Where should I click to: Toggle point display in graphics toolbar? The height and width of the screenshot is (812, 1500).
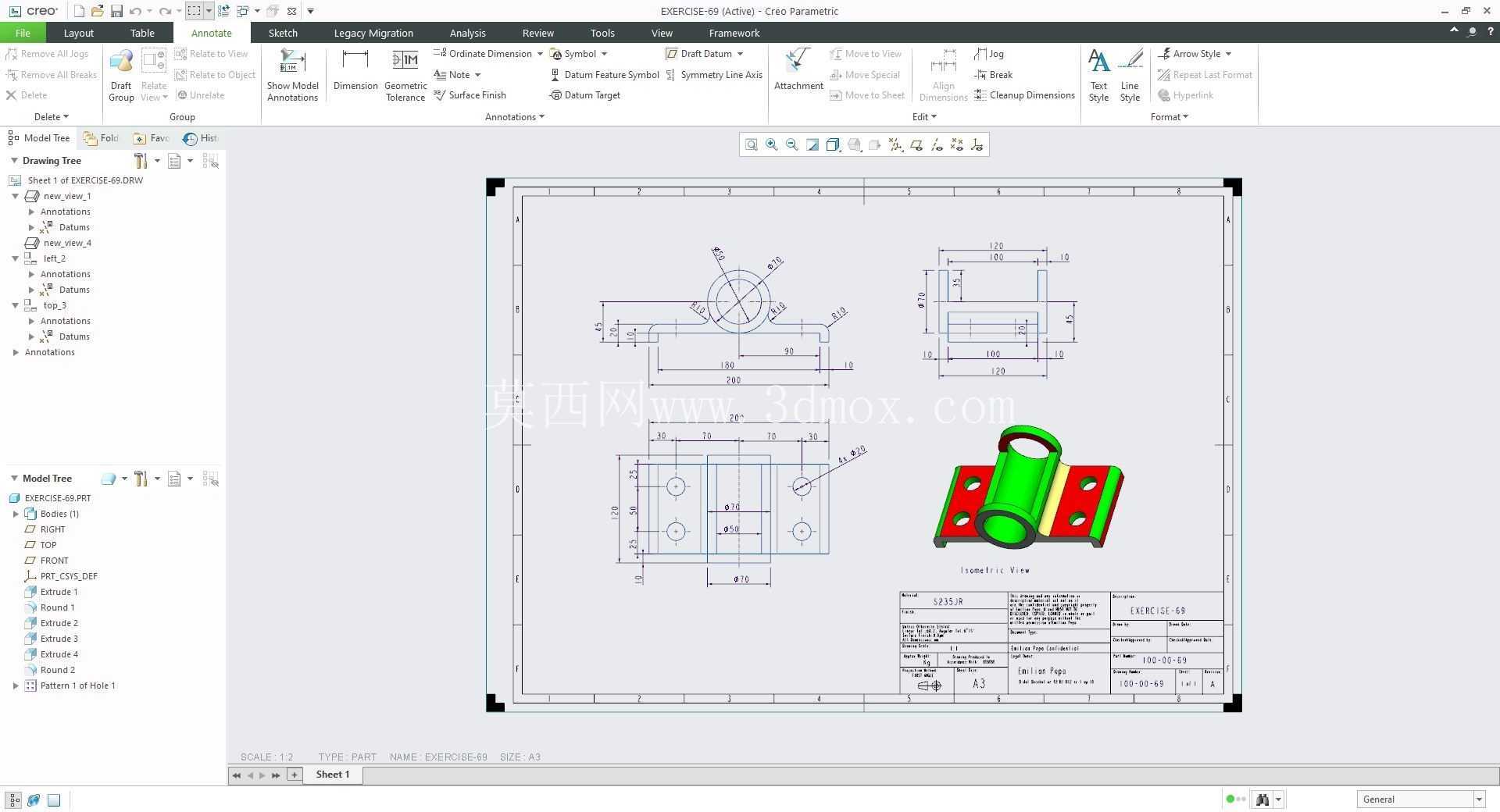[x=956, y=144]
